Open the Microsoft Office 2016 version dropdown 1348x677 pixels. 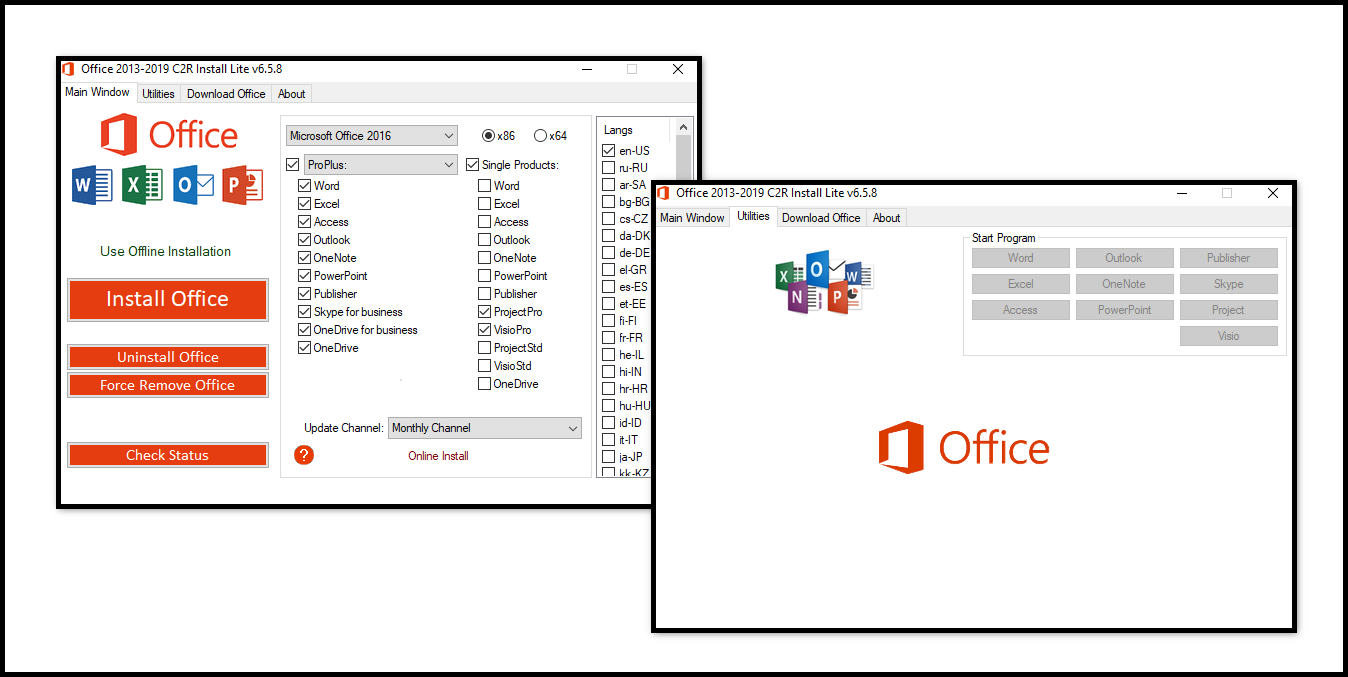[x=371, y=135]
